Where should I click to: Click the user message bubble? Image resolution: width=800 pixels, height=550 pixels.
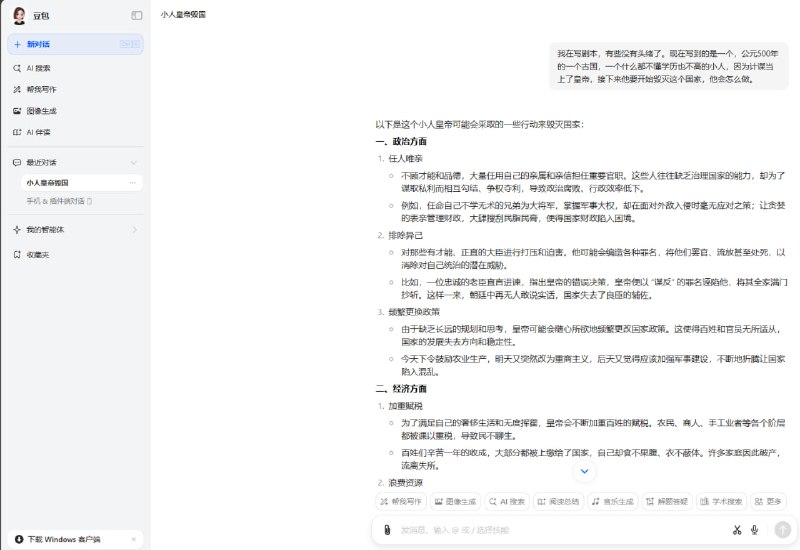tap(668, 66)
